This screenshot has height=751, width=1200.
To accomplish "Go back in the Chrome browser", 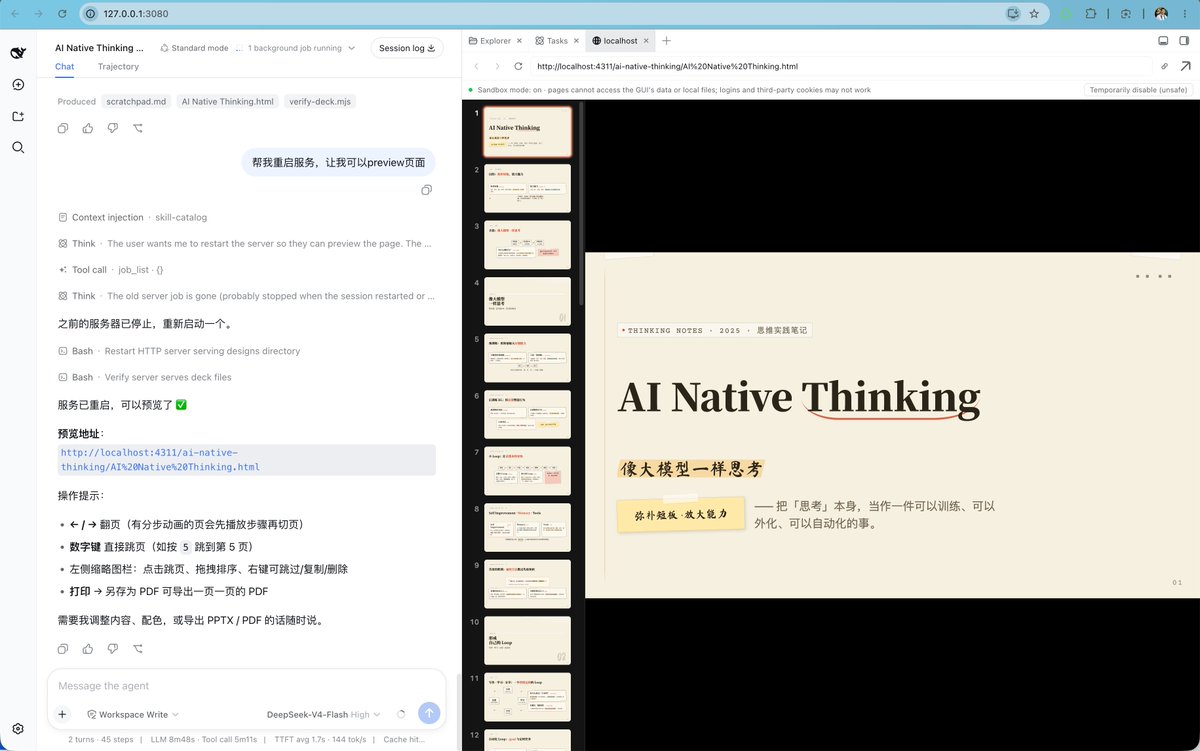I will click(14, 14).
